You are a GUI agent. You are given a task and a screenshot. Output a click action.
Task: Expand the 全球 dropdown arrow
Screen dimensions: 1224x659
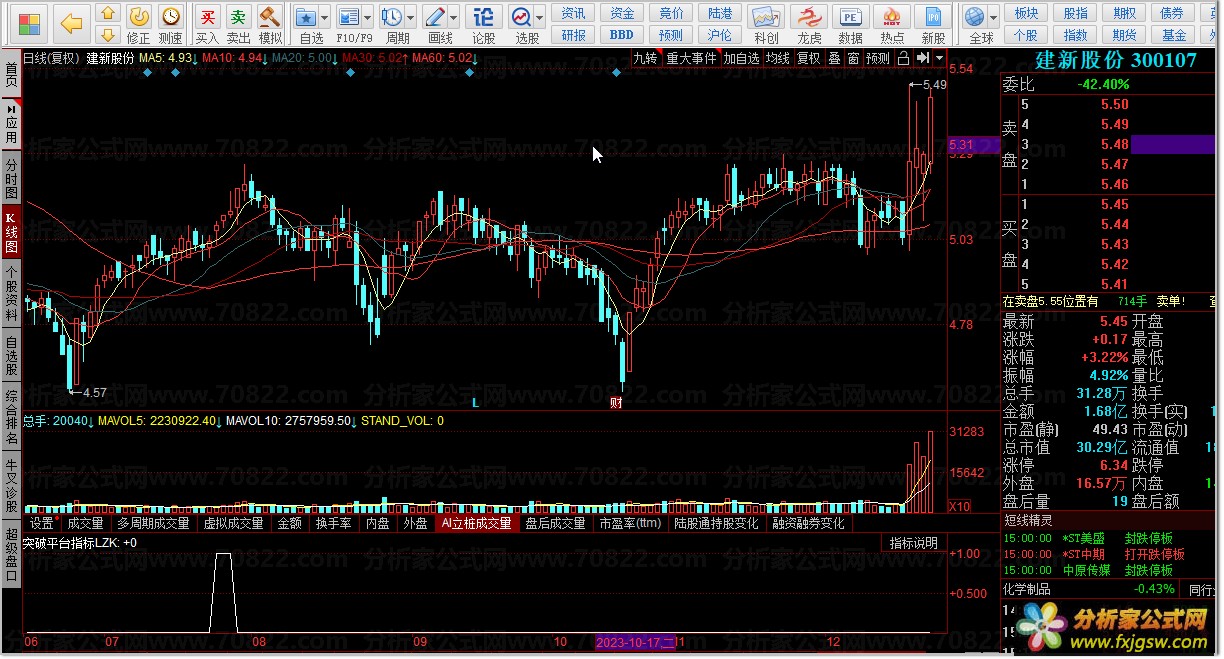[994, 18]
